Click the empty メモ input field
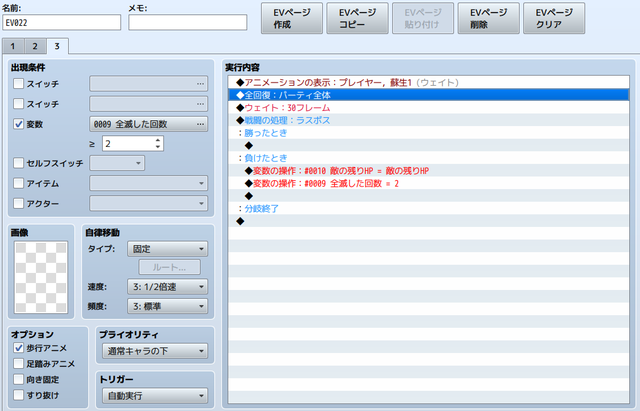640x411 pixels. (188, 22)
